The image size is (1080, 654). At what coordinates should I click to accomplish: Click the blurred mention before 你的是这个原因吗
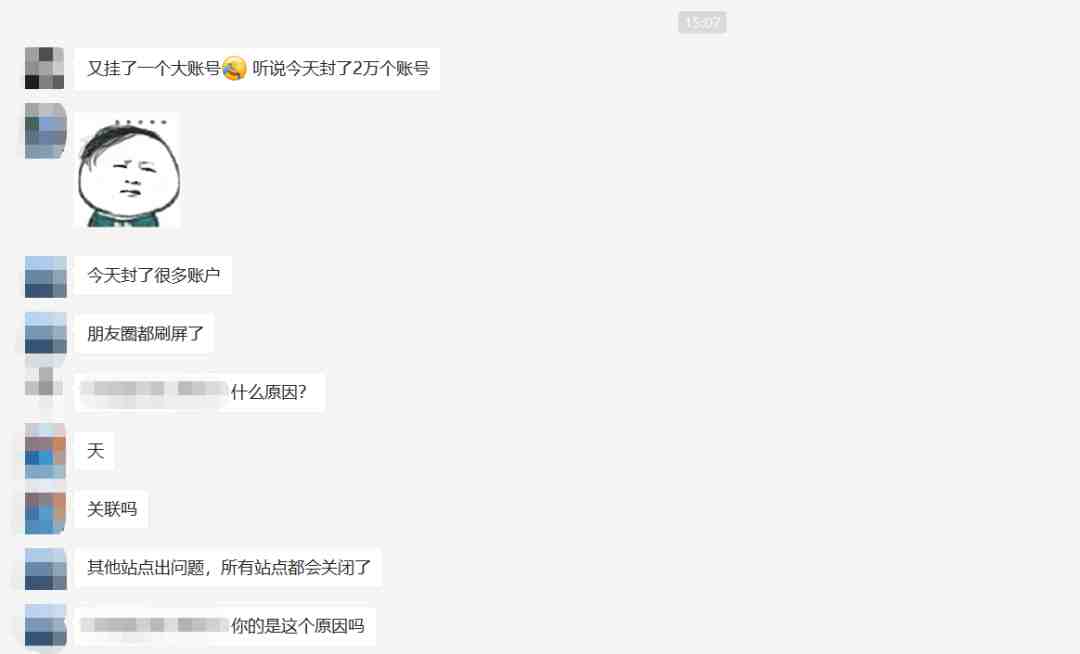pyautogui.click(x=154, y=625)
